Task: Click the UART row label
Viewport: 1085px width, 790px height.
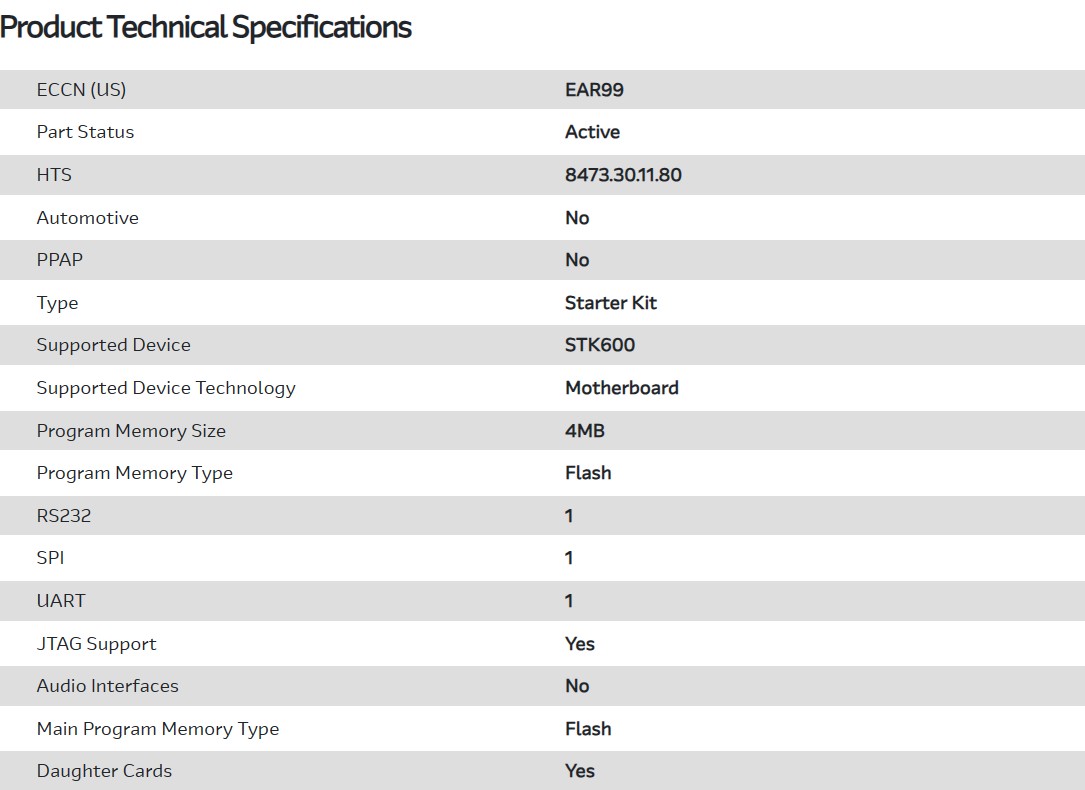Action: click(x=61, y=601)
